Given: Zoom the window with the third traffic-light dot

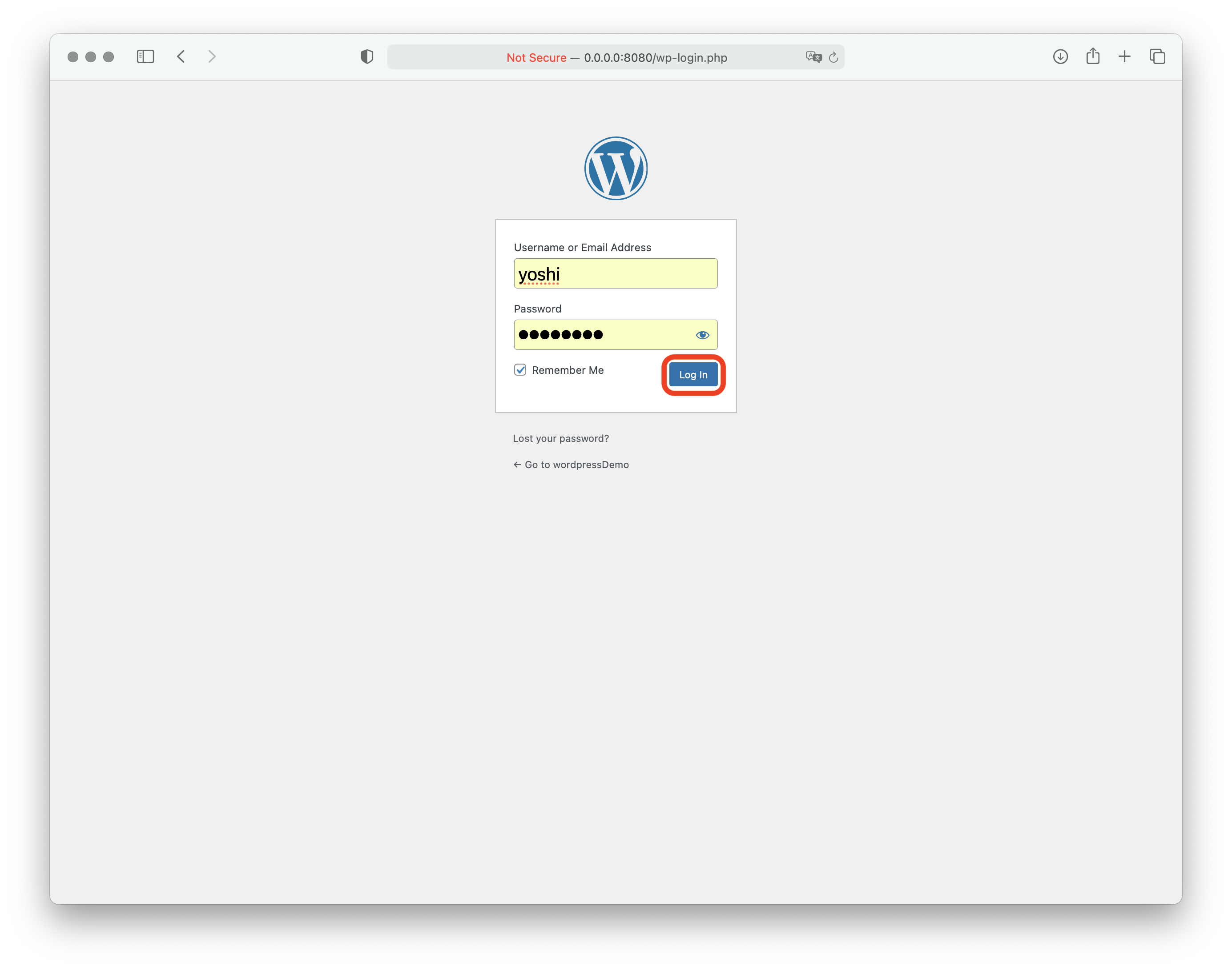Looking at the screenshot, I should pos(109,57).
